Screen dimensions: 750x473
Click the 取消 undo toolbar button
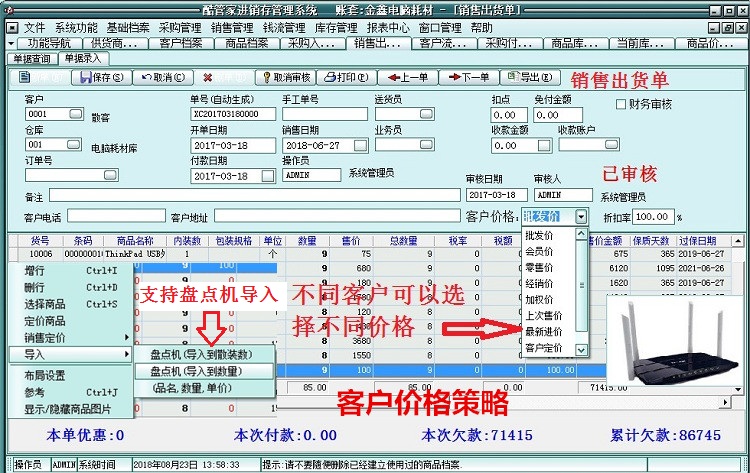click(x=163, y=77)
